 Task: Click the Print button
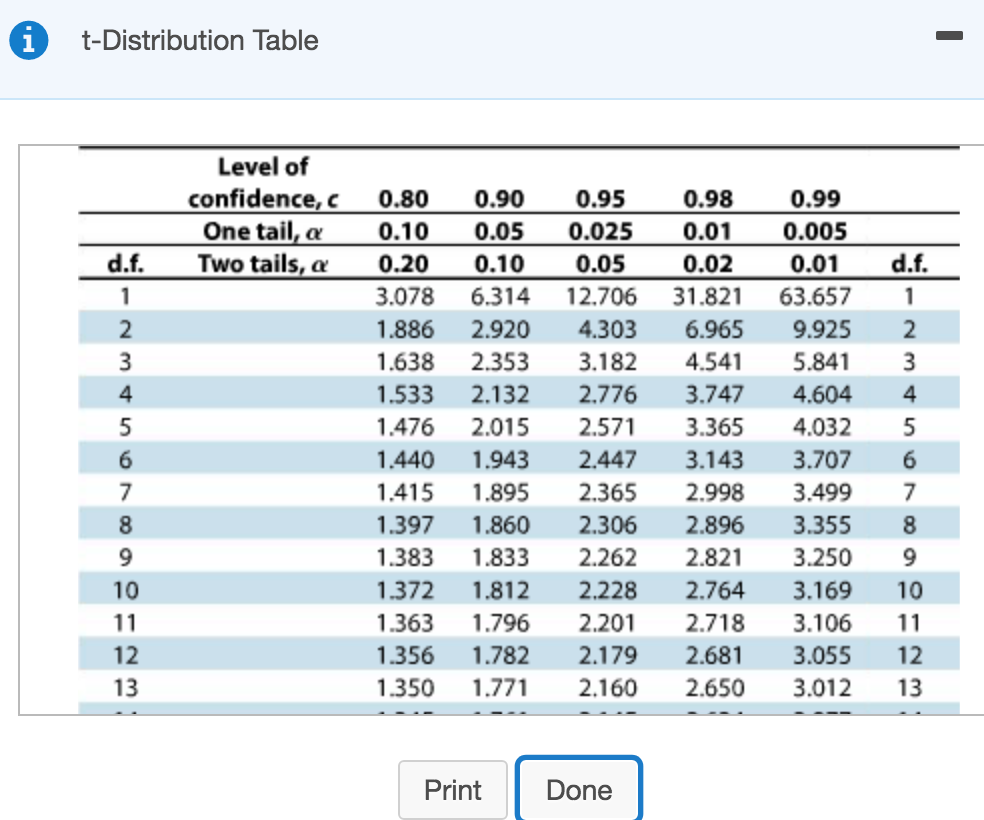tap(452, 790)
